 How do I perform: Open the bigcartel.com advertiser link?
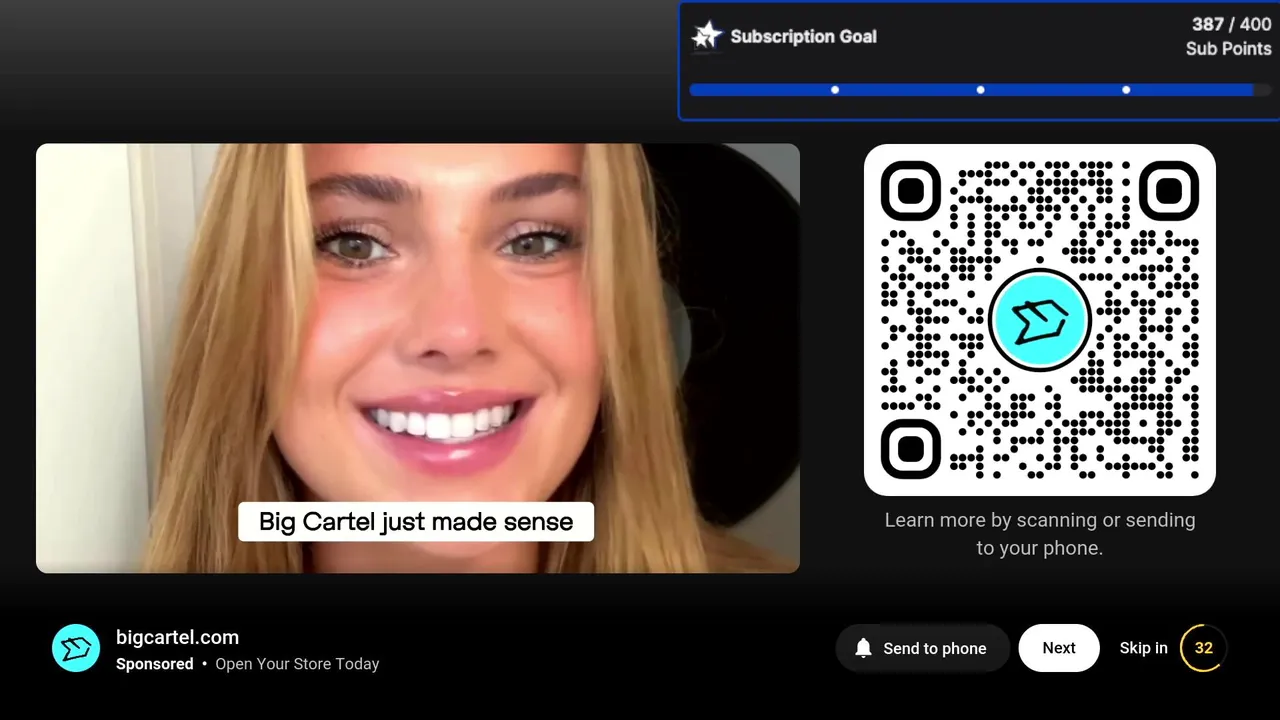point(177,637)
